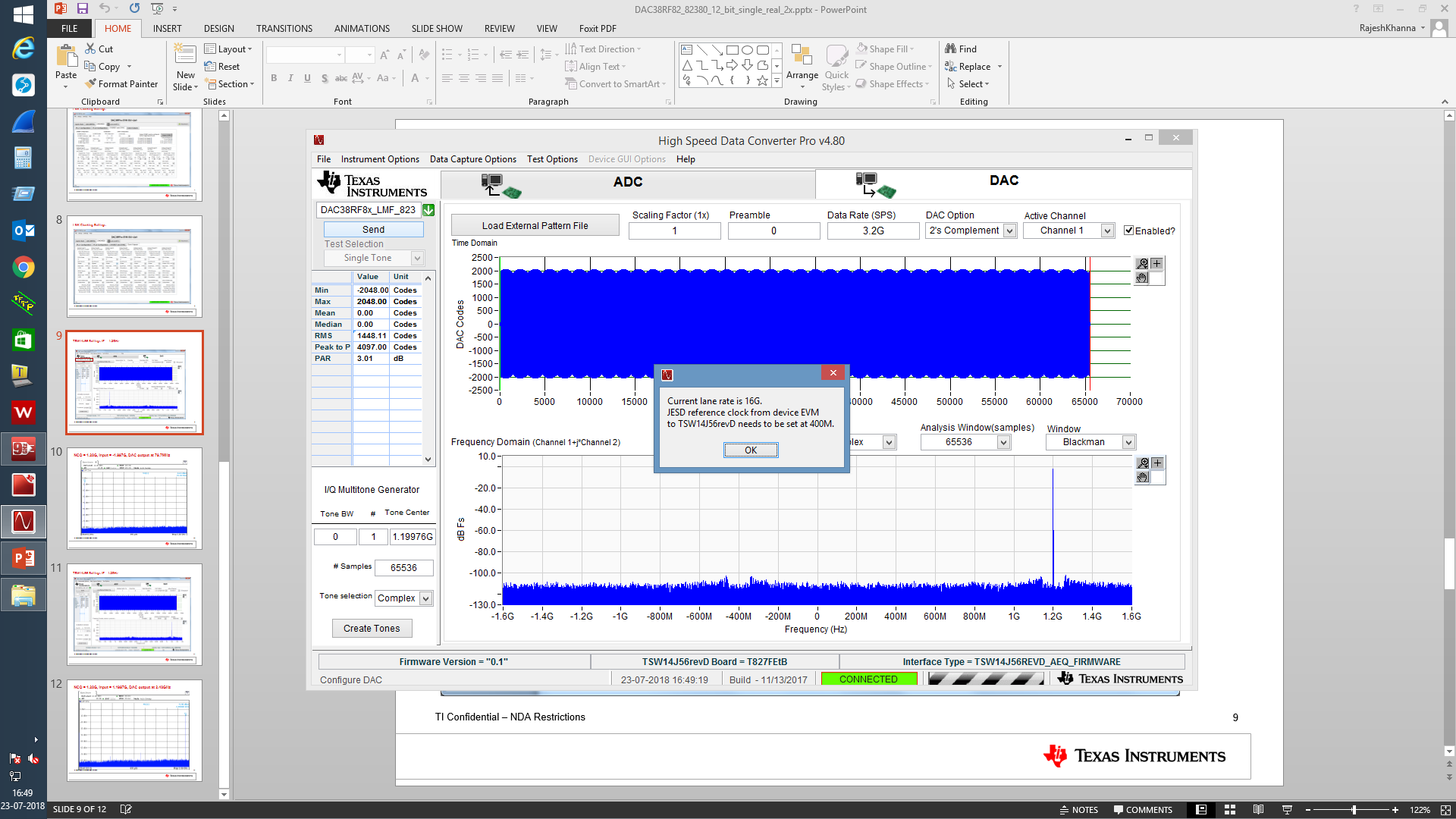
Task: Click the Text Direction button
Action: click(x=603, y=49)
